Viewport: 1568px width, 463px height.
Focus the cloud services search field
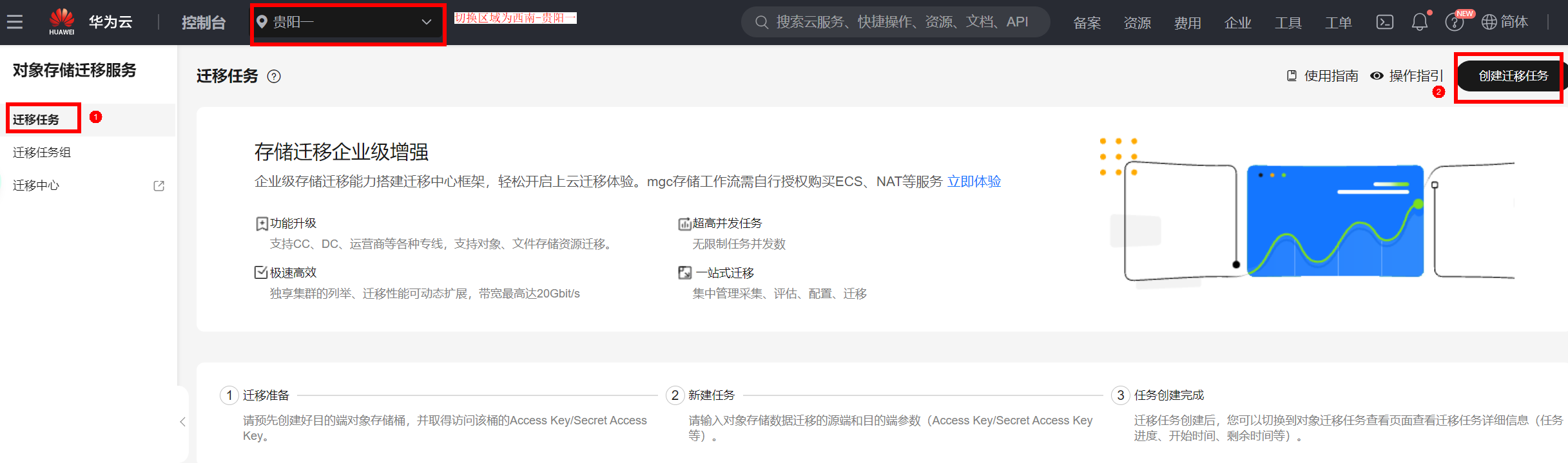902,22
